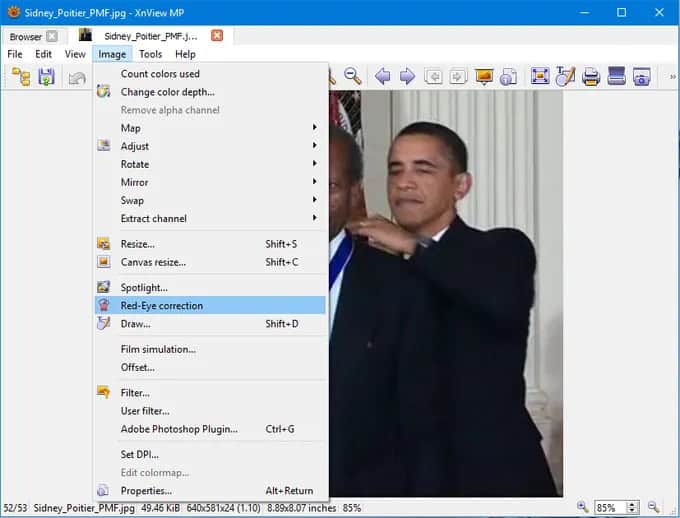680x518 pixels.
Task: Go to next image with right arrow
Action: tap(407, 76)
